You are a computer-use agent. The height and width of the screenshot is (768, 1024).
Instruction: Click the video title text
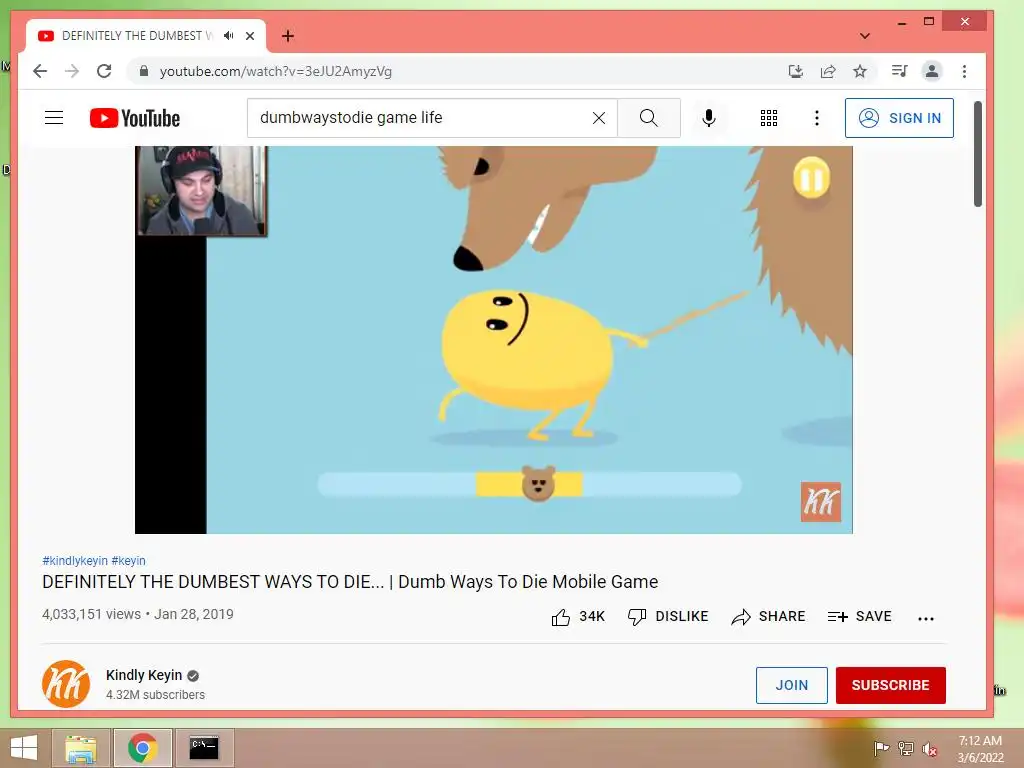pos(350,582)
